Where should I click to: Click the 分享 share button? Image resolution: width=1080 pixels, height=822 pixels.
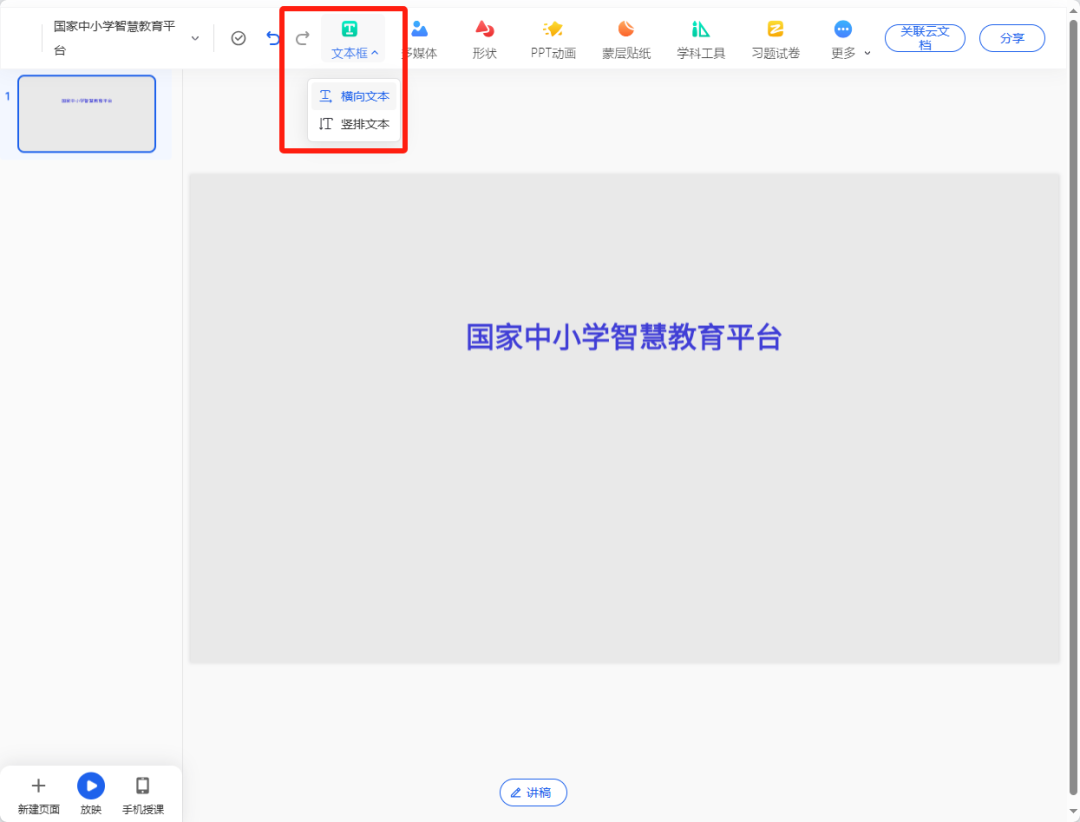point(1011,37)
